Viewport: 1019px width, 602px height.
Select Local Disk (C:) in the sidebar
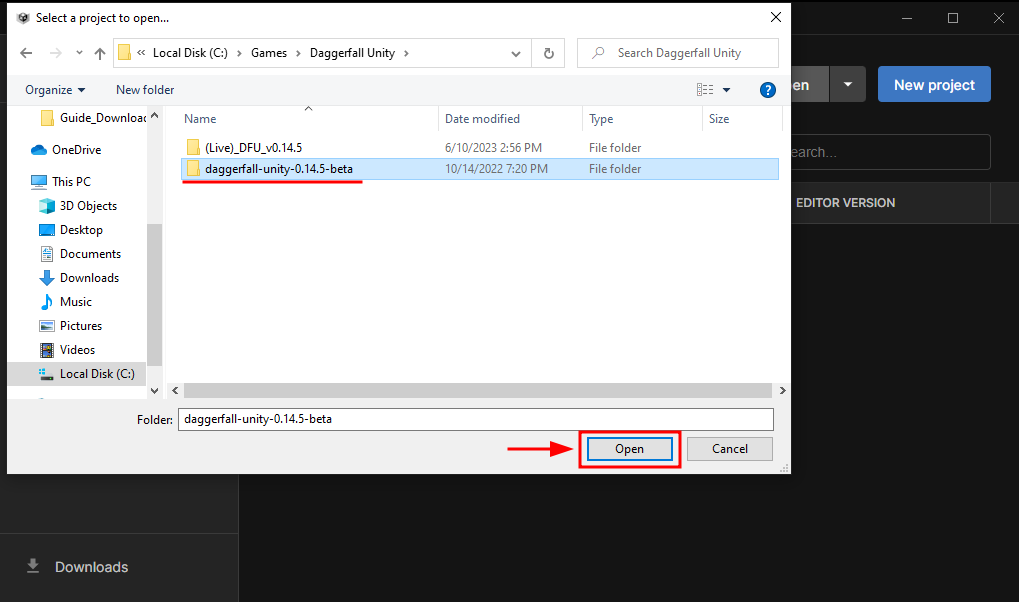(77, 374)
